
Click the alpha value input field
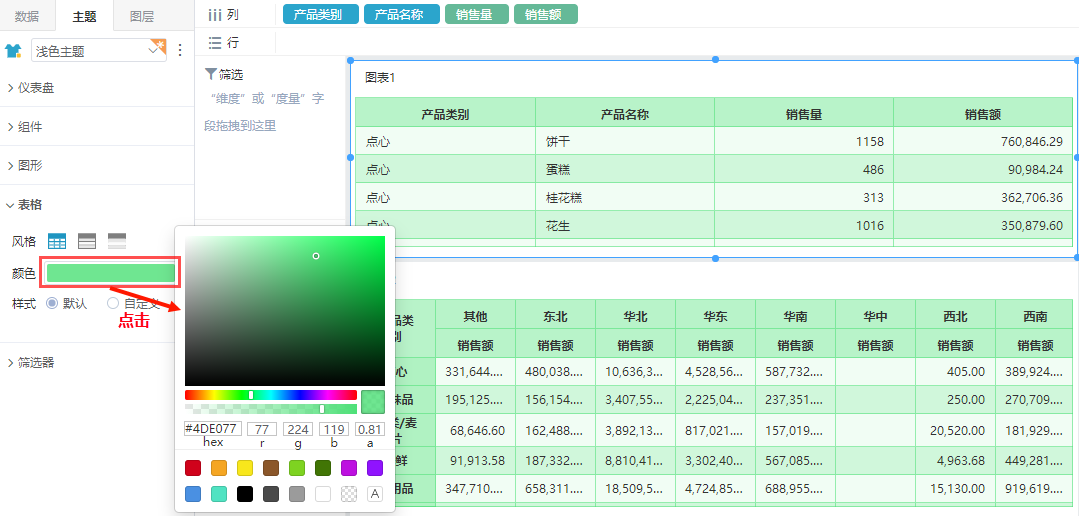pyautogui.click(x=370, y=429)
